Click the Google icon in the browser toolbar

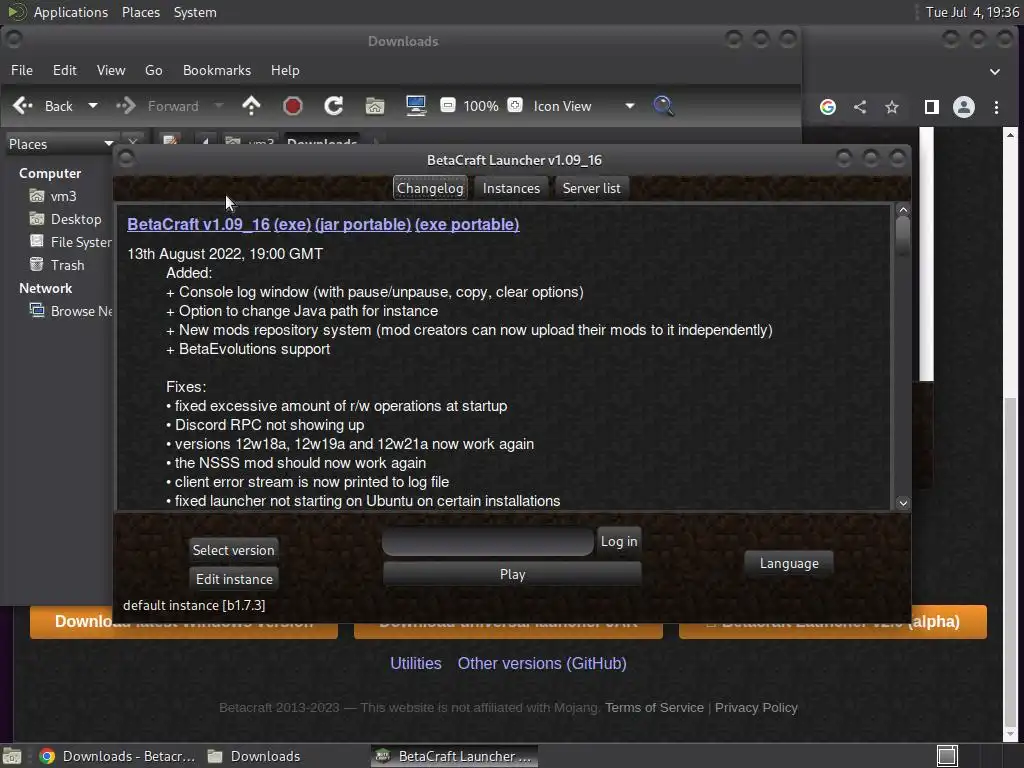[x=827, y=107]
